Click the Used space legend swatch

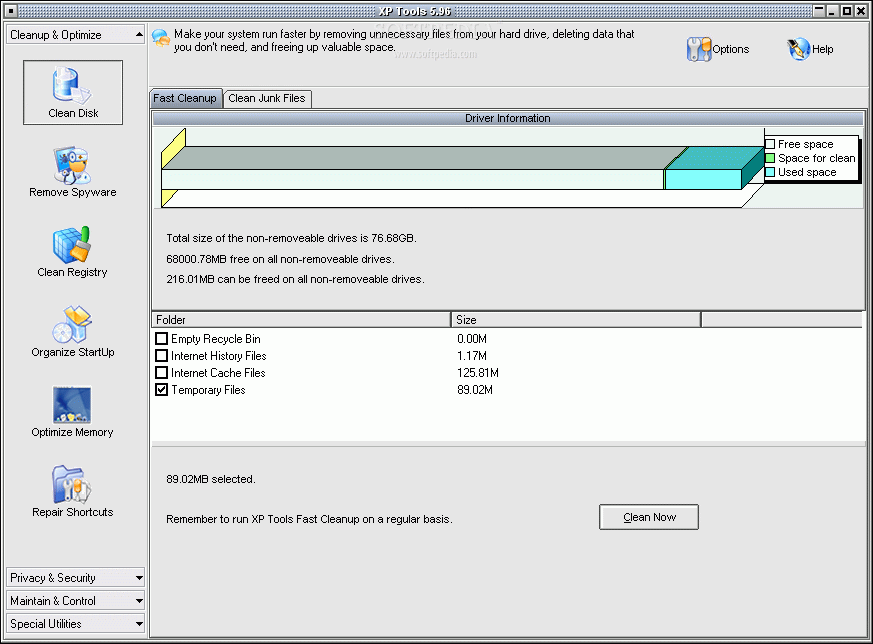[x=770, y=173]
